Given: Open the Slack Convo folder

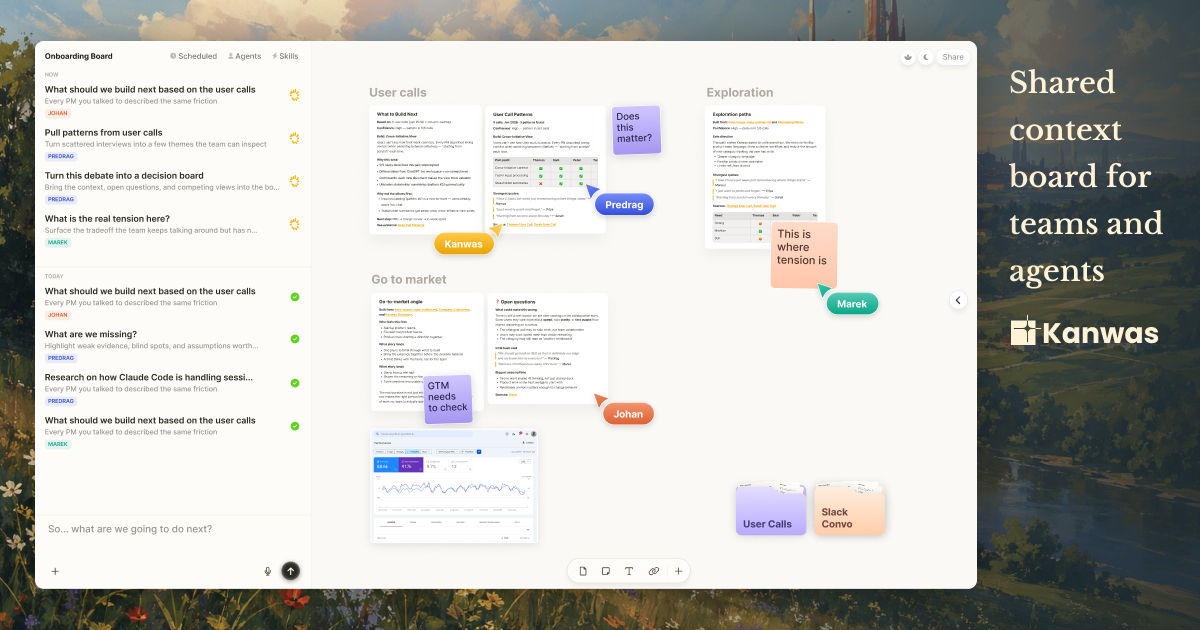Looking at the screenshot, I should point(850,510).
